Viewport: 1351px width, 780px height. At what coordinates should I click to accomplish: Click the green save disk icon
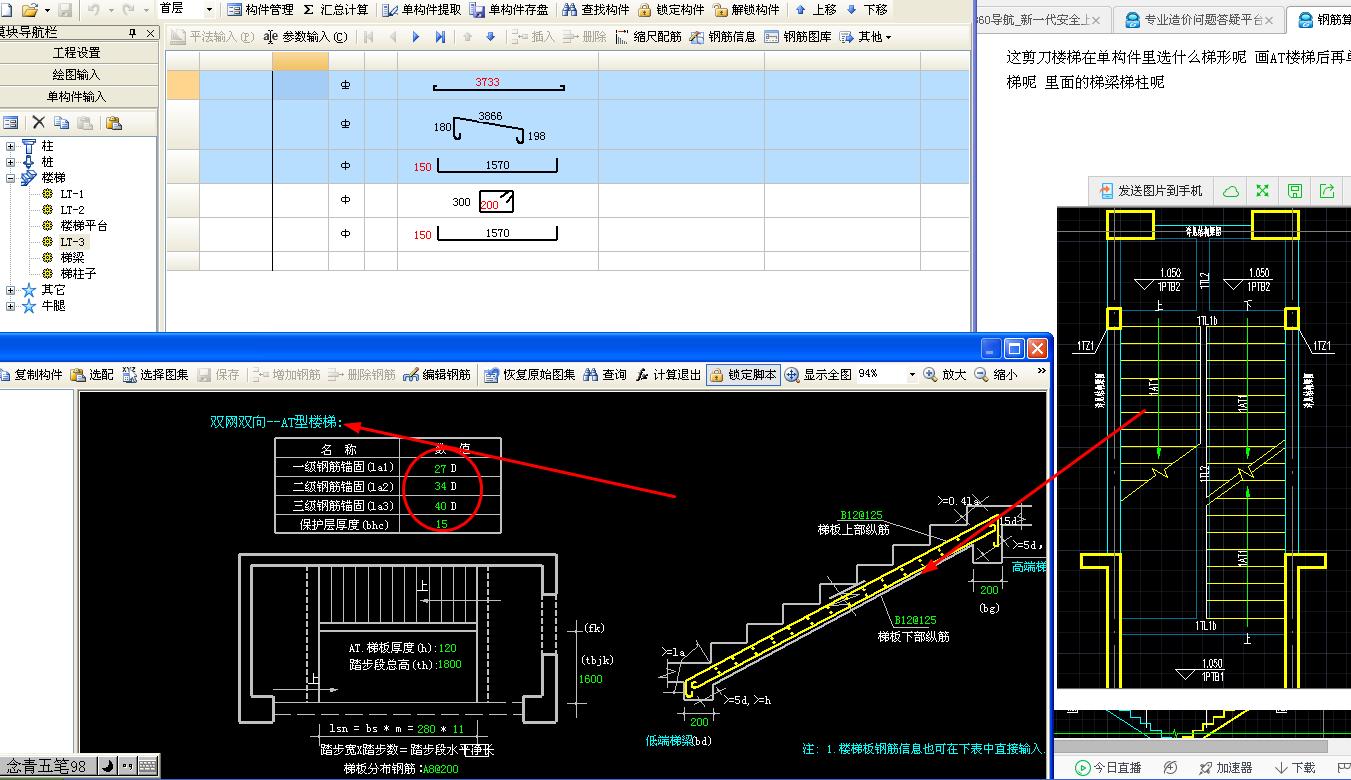pos(1295,191)
